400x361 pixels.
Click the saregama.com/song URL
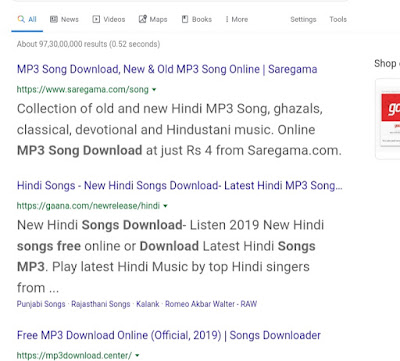tap(83, 89)
